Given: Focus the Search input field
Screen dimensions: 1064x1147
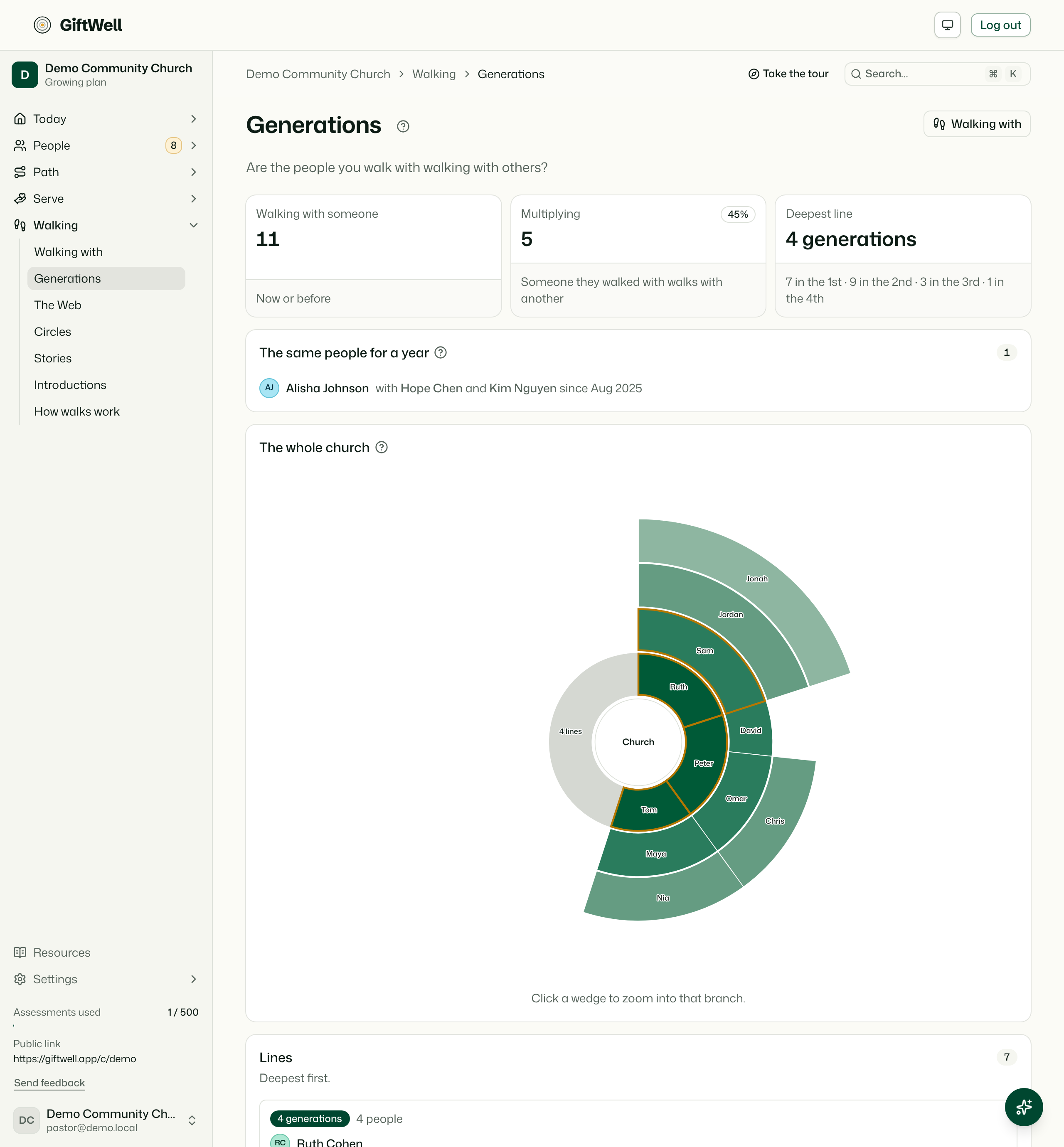Looking at the screenshot, I should (937, 74).
